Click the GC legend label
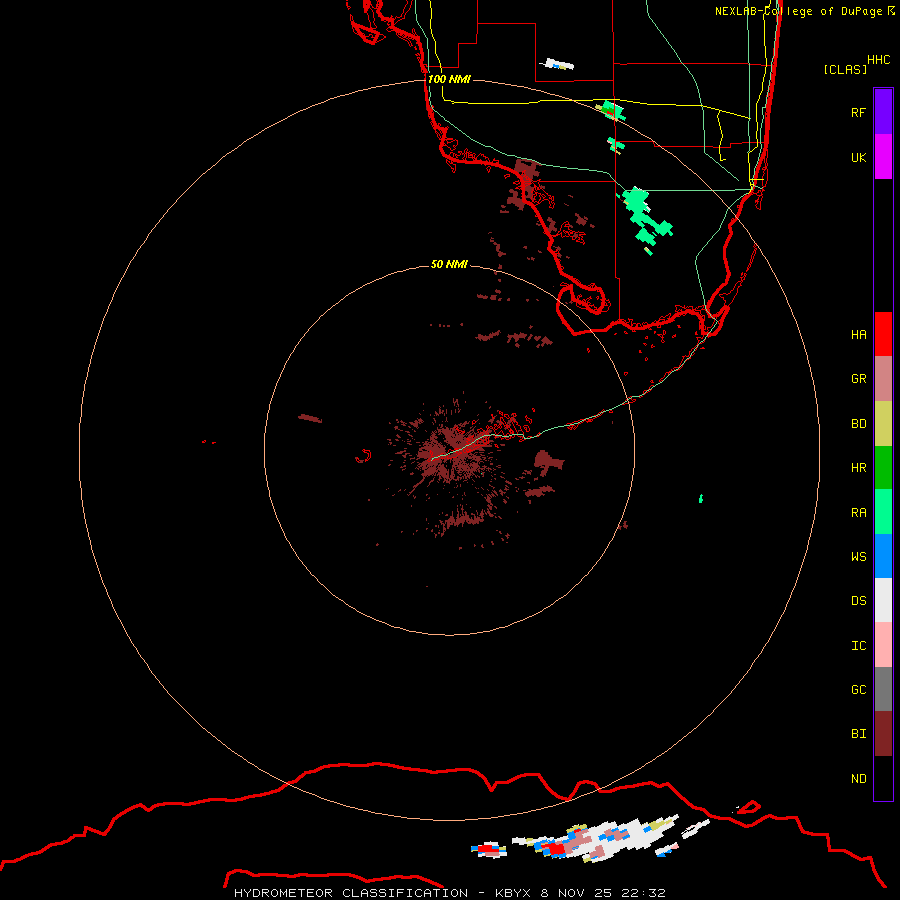The image size is (900, 900). (x=858, y=689)
